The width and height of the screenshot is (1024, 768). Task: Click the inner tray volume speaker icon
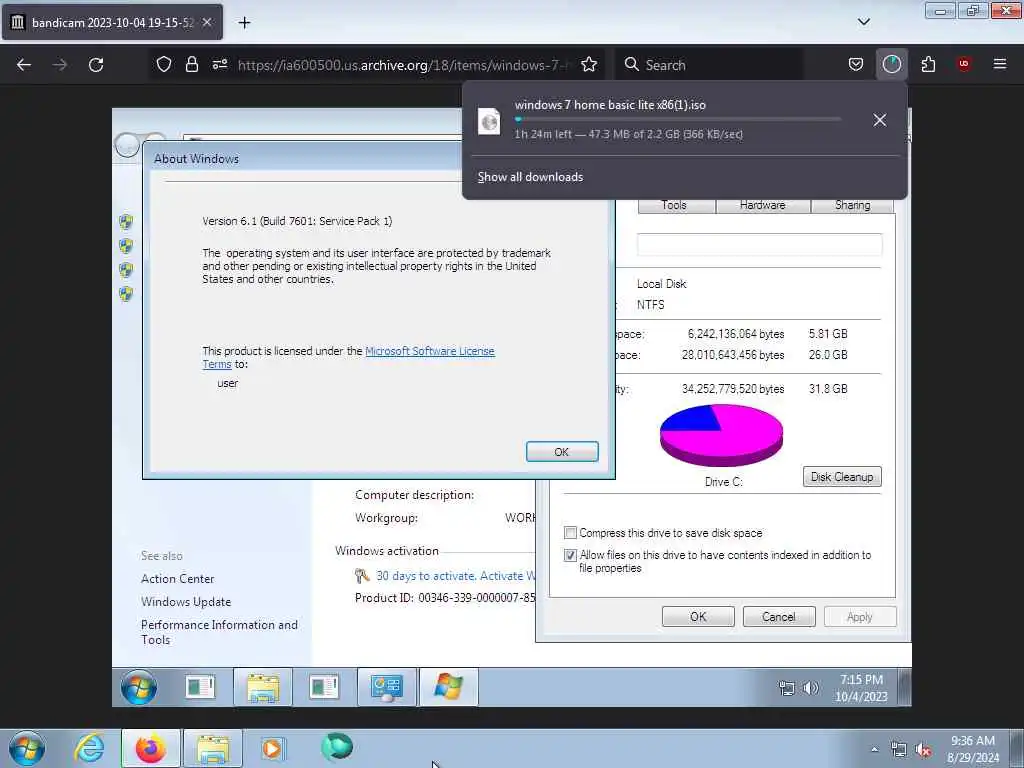(810, 688)
